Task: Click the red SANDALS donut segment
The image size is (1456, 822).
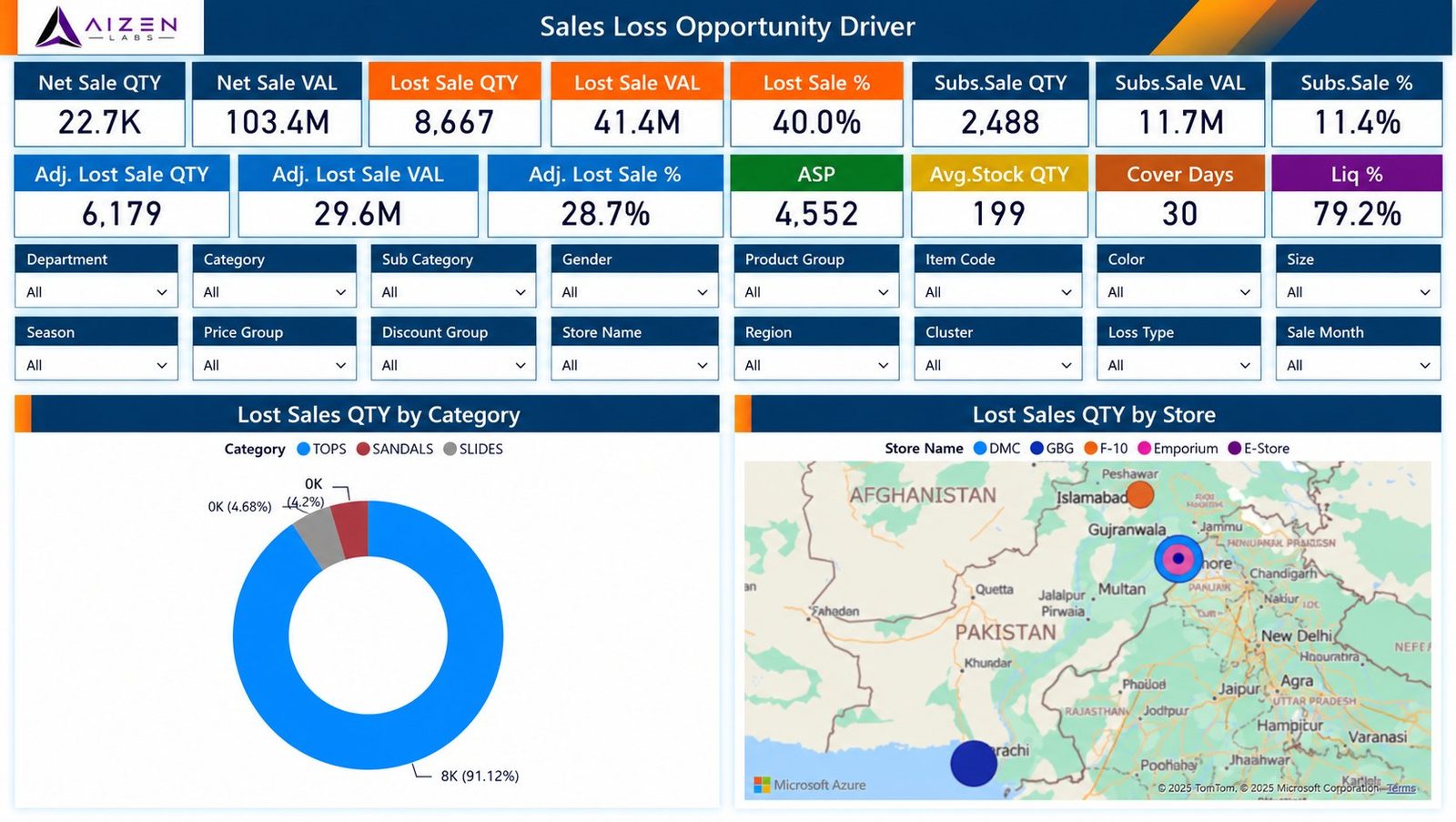Action: (352, 528)
